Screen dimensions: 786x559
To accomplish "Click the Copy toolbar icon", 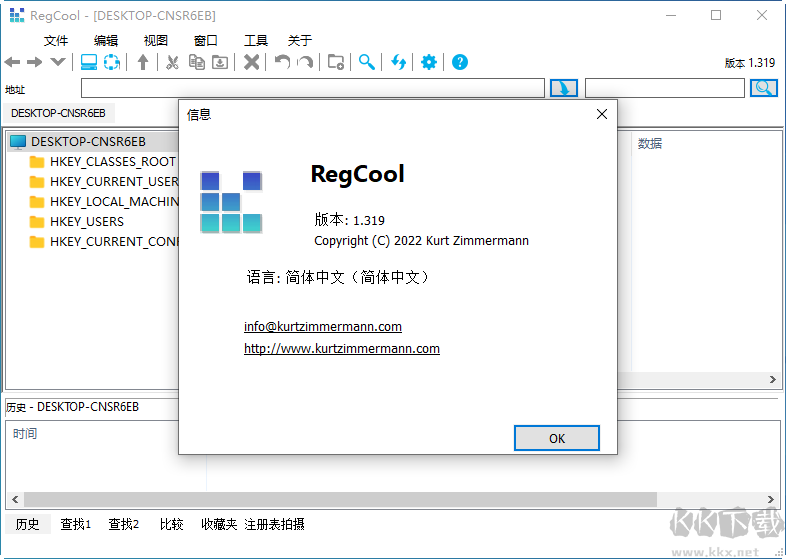I will [x=196, y=62].
